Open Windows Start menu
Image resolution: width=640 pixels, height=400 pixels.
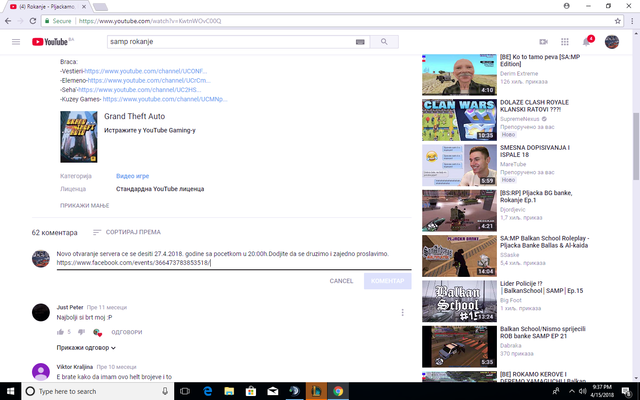[11, 391]
